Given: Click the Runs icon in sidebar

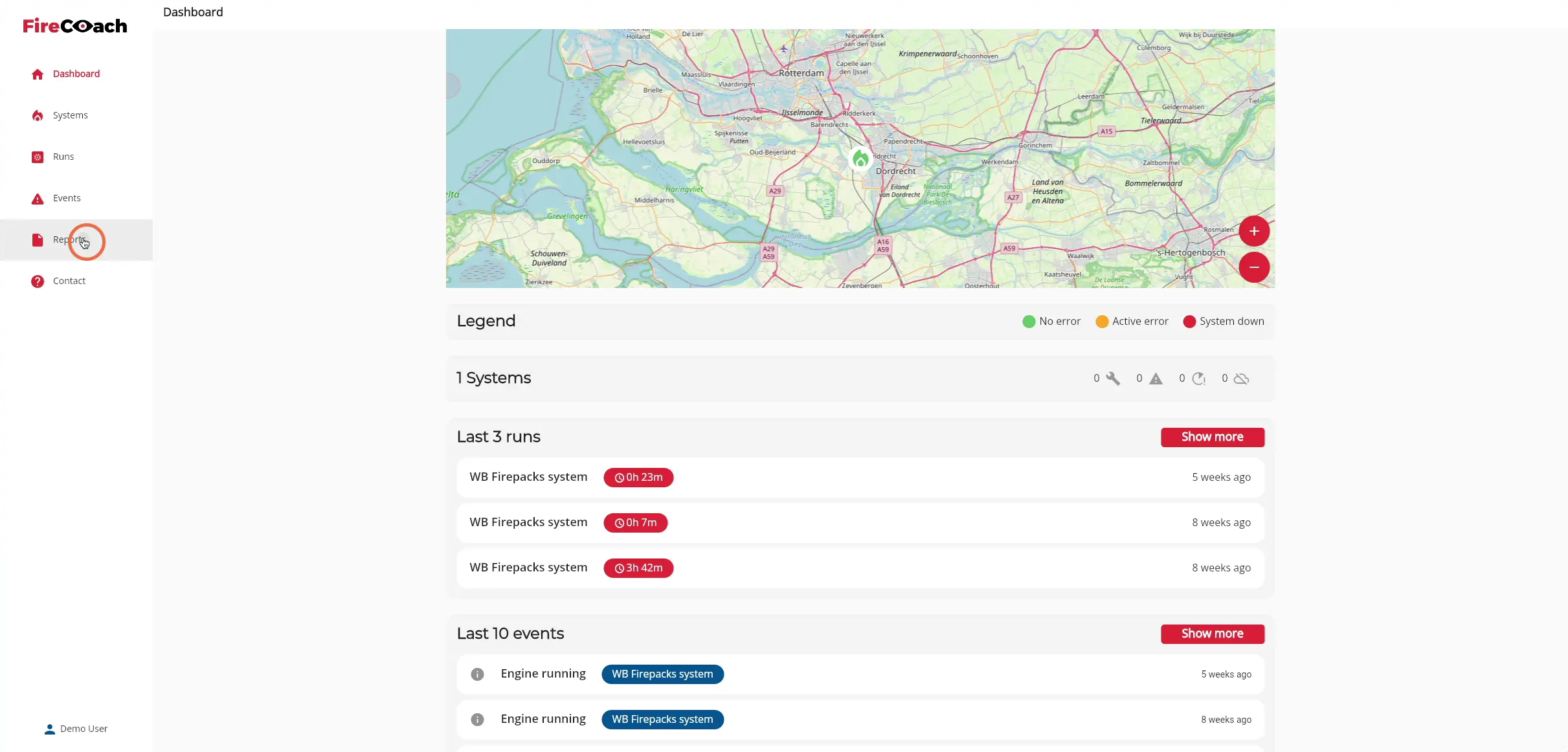Looking at the screenshot, I should [38, 157].
